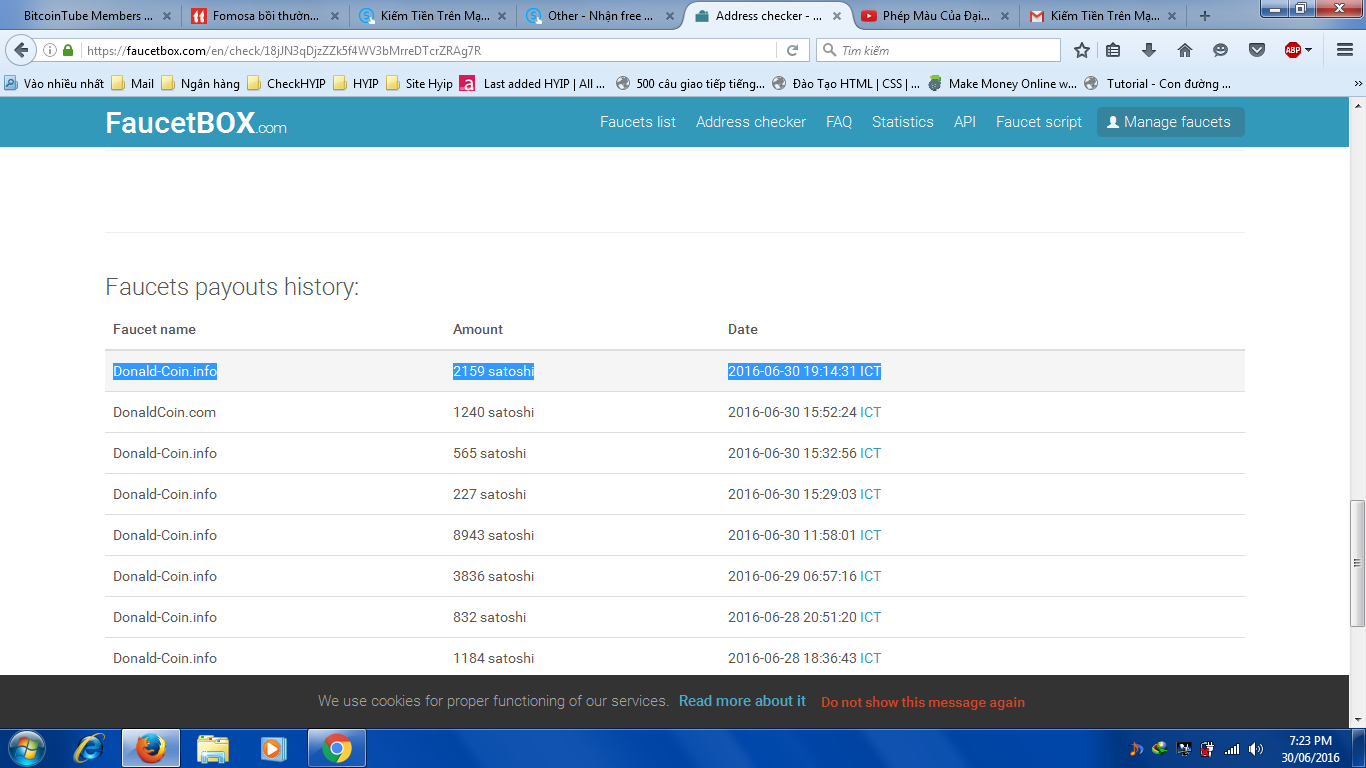Close the Phép Màu Của Đại YouTube tab
The width and height of the screenshot is (1366, 768).
click(x=1005, y=16)
